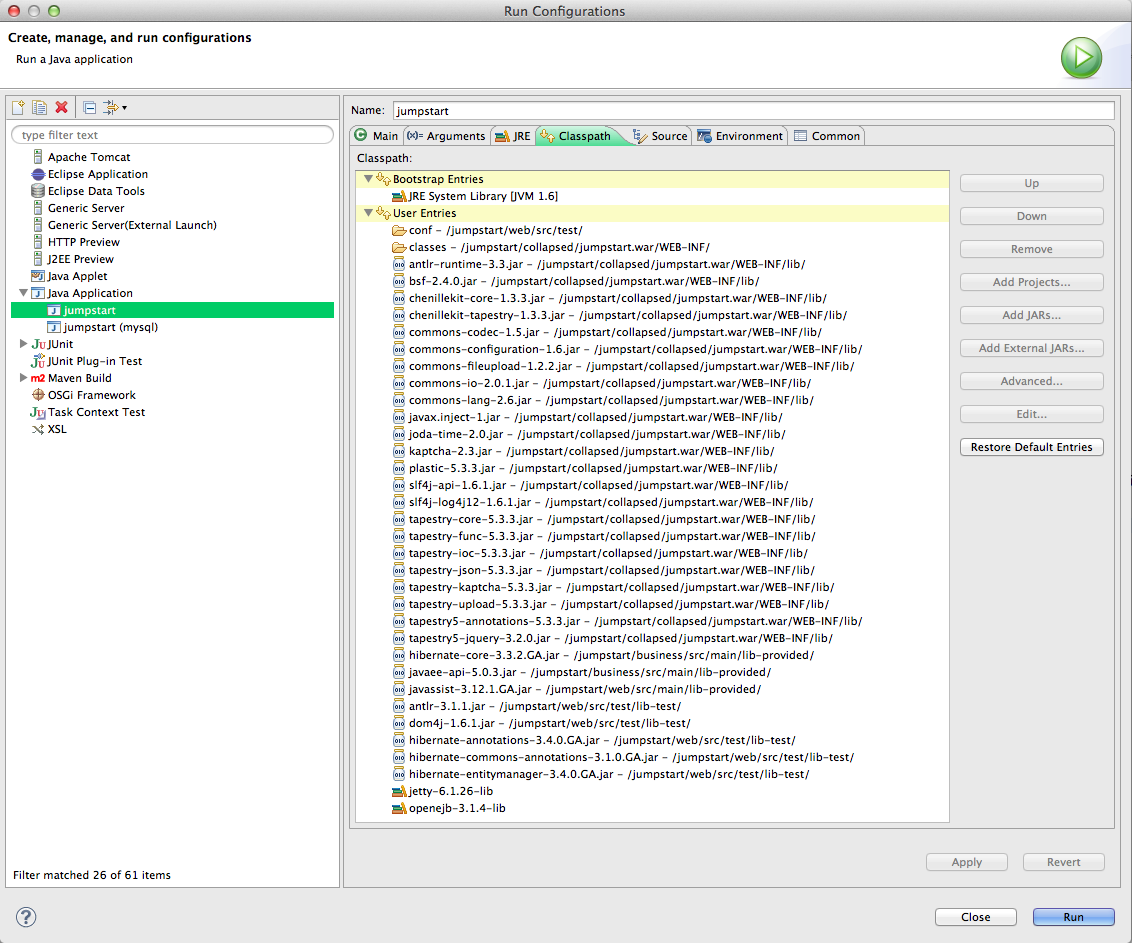This screenshot has width=1132, height=943.
Task: Click the Duplicate launch configuration icon
Action: 40,108
